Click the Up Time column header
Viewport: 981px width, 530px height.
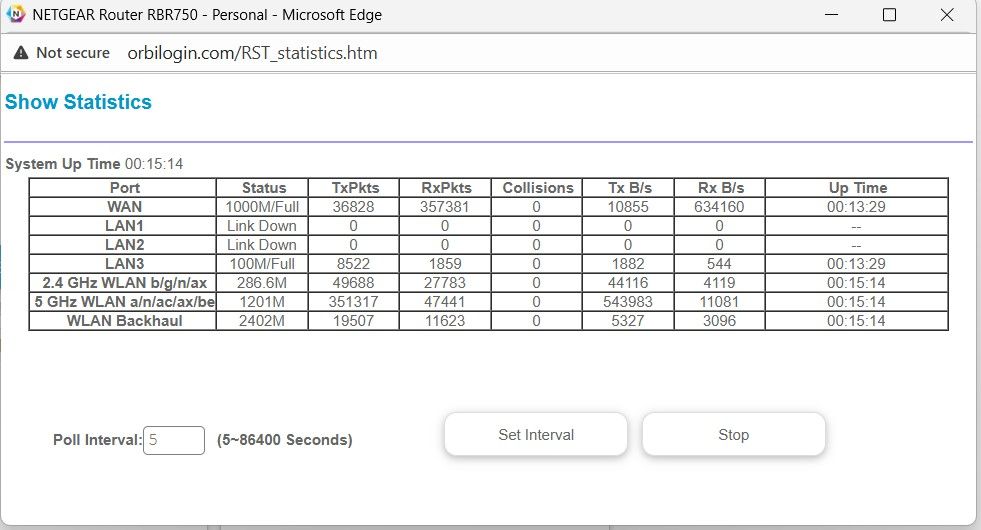coord(857,187)
